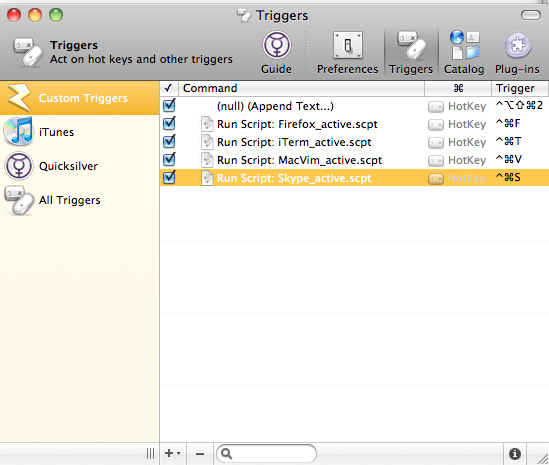The width and height of the screenshot is (549, 465).
Task: Select "Run Script: Skype_active.scpt" command
Action: [294, 179]
